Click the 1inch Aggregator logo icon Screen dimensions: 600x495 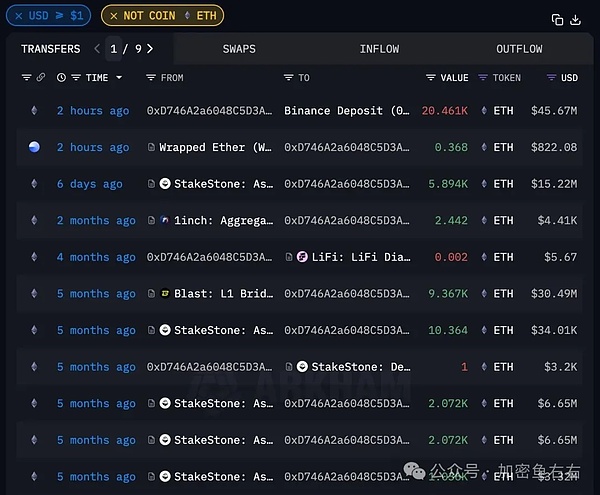[x=164, y=220]
